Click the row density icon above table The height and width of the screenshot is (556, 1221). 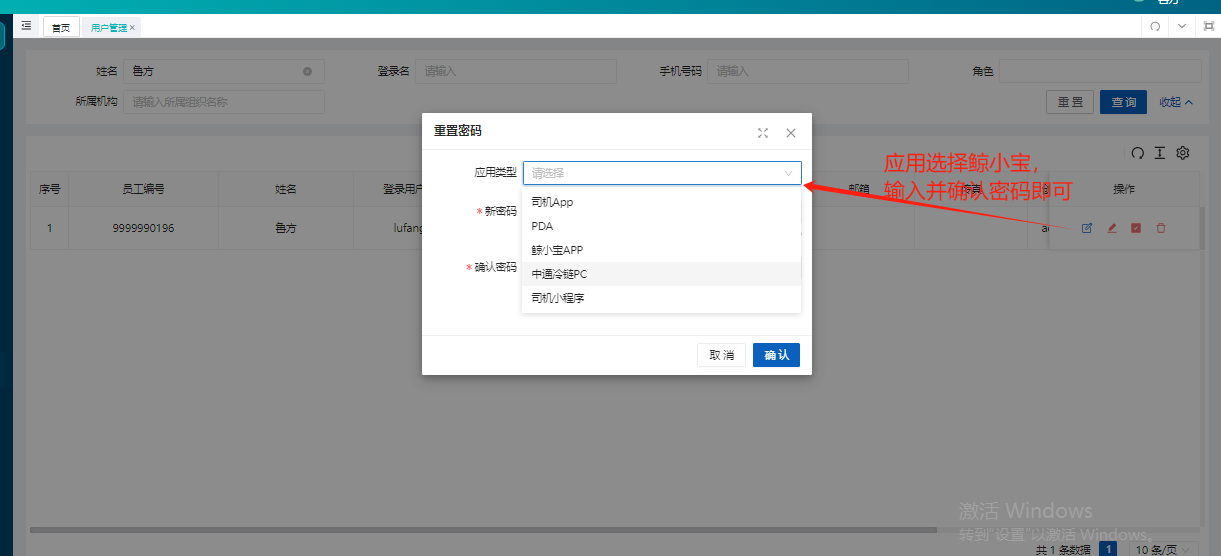[1160, 153]
